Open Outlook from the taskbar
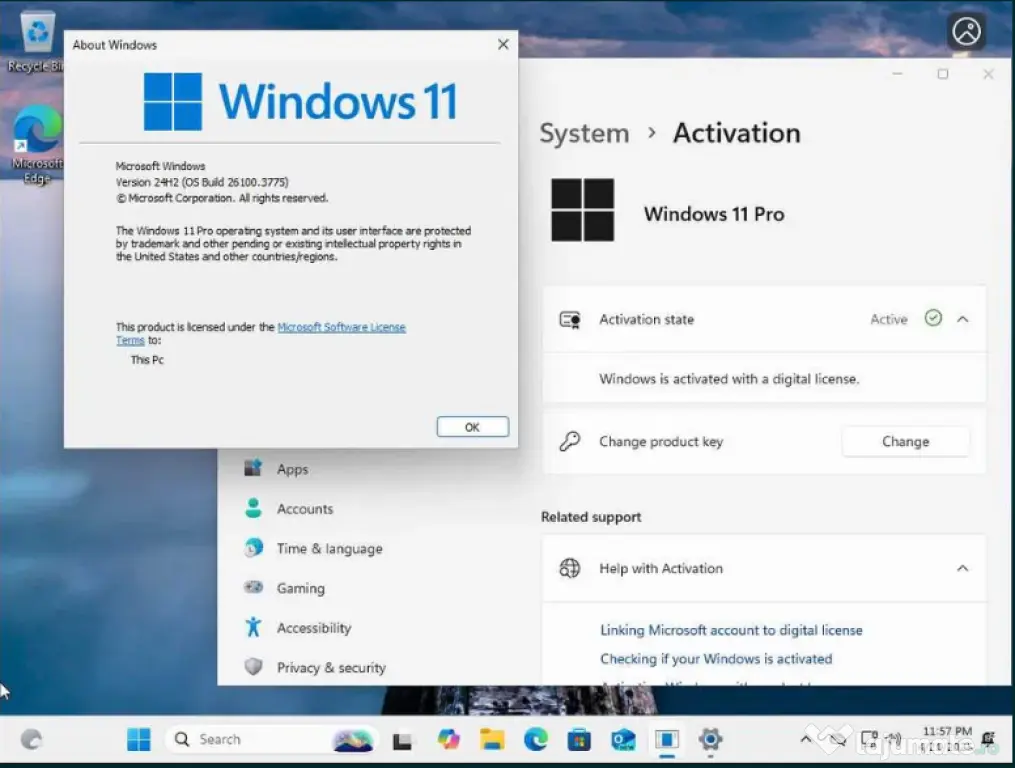 point(623,740)
